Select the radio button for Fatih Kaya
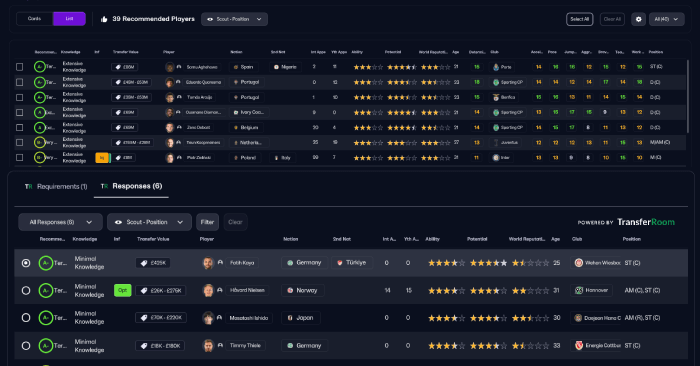Image resolution: width=700 pixels, height=366 pixels. pos(26,263)
